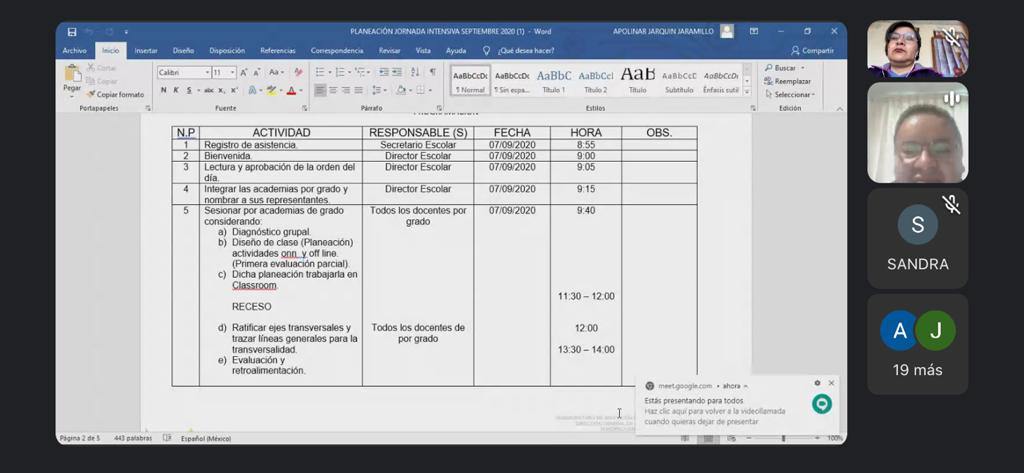
Task: Toggle italic K formatting
Action: coord(176,90)
